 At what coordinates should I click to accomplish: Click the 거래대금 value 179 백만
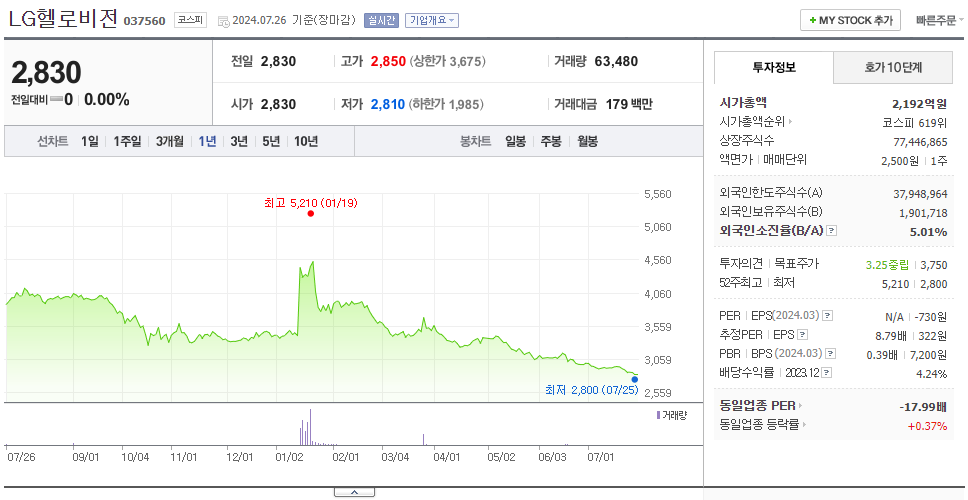[x=629, y=104]
